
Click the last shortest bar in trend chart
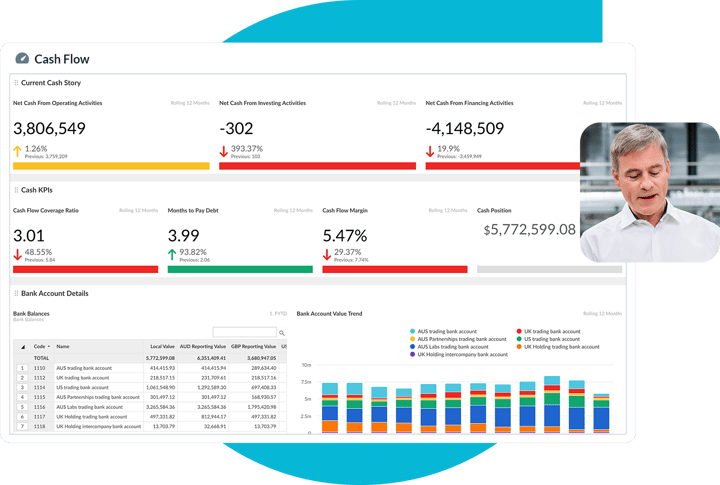pos(601,413)
